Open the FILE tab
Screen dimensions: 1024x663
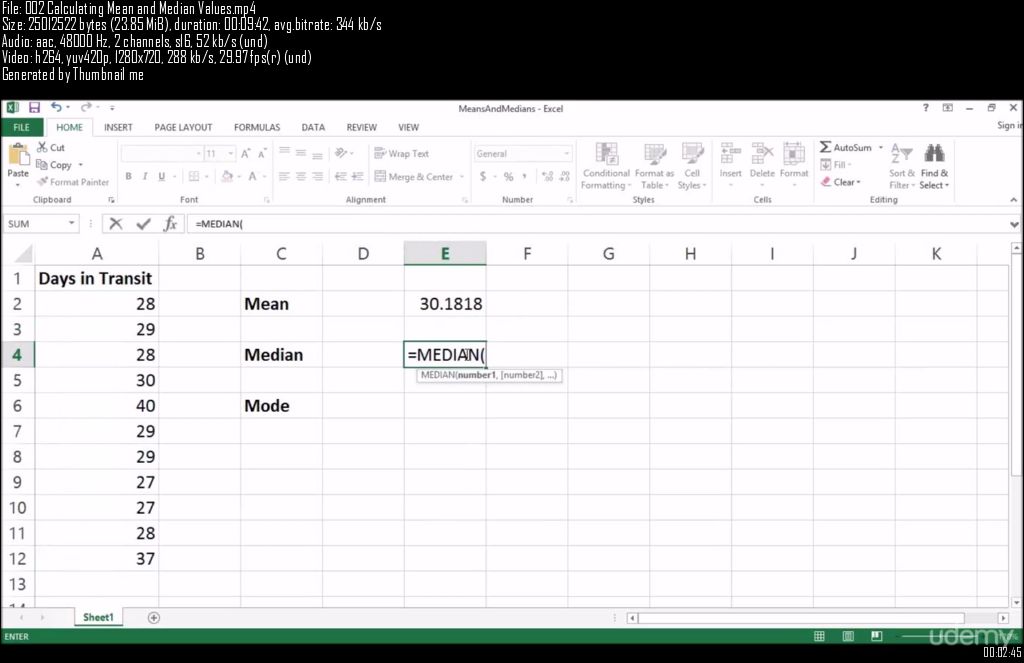(22, 127)
